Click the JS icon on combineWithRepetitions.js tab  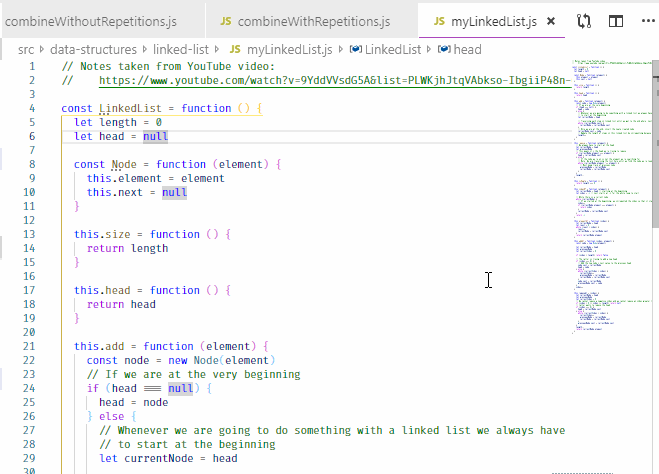226,21
